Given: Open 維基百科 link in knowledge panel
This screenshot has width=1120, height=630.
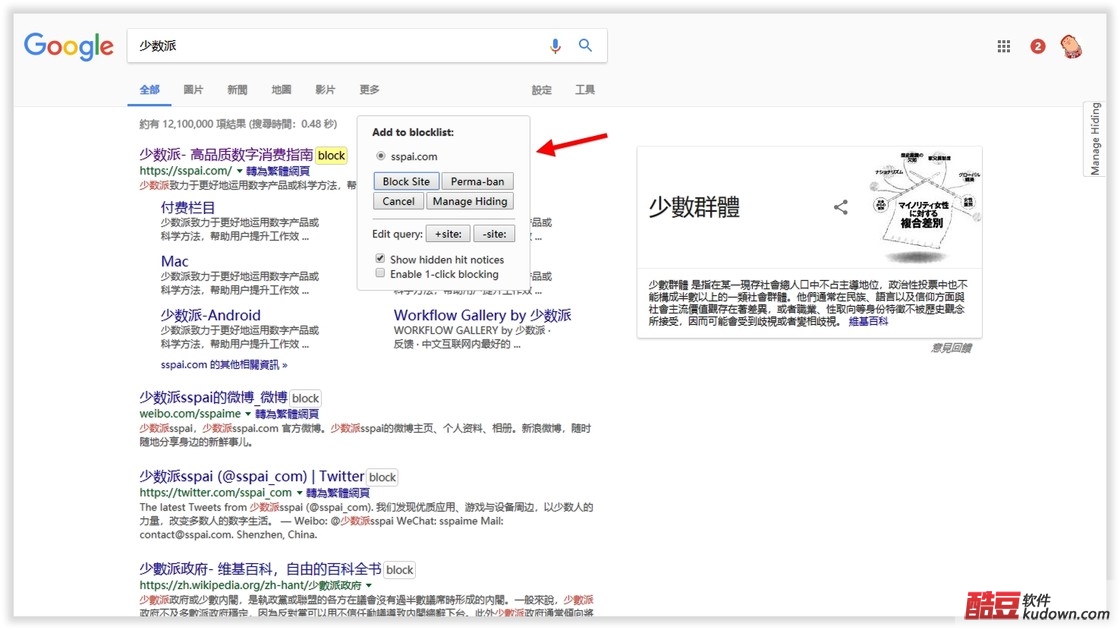Looking at the screenshot, I should pyautogui.click(x=868, y=321).
